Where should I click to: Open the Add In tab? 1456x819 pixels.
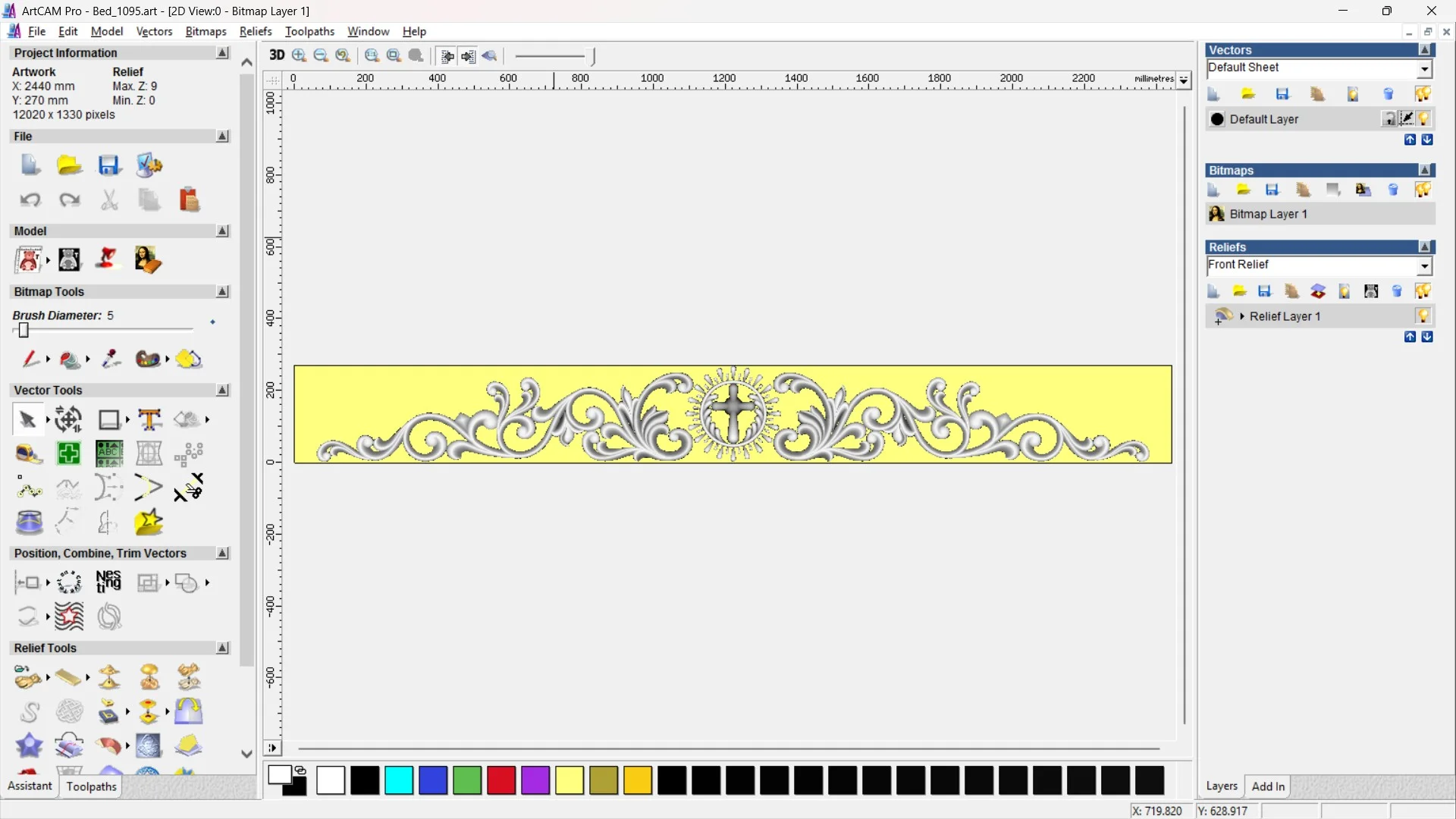click(1268, 786)
